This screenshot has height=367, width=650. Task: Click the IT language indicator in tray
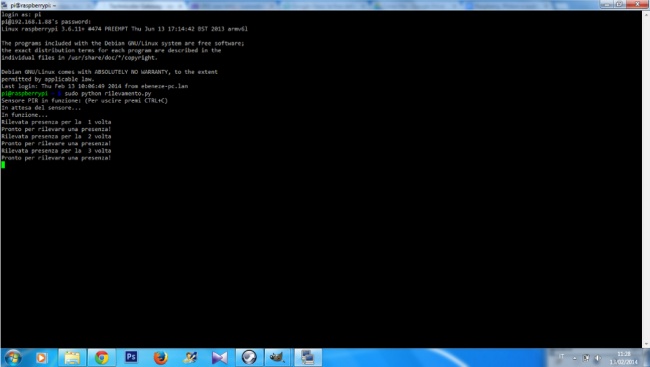point(561,357)
